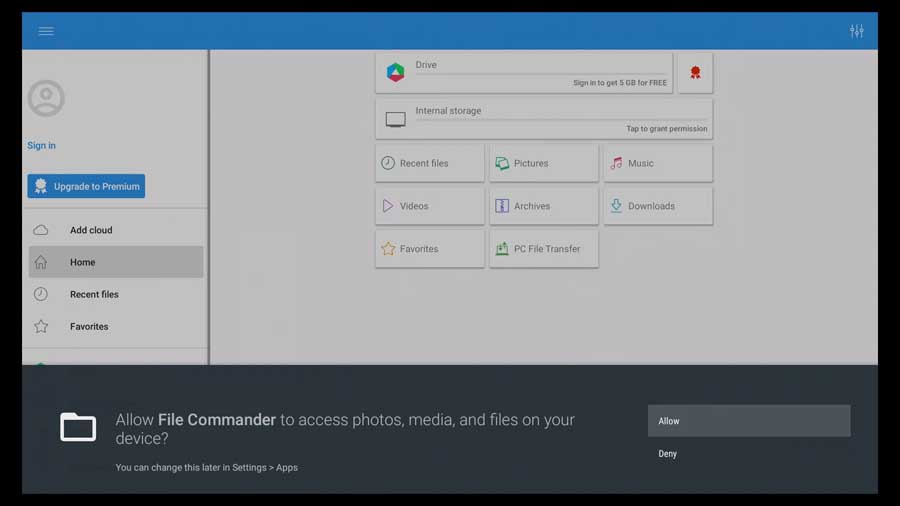The width and height of the screenshot is (900, 506).
Task: Click the user profile avatar icon
Action: pos(46,98)
